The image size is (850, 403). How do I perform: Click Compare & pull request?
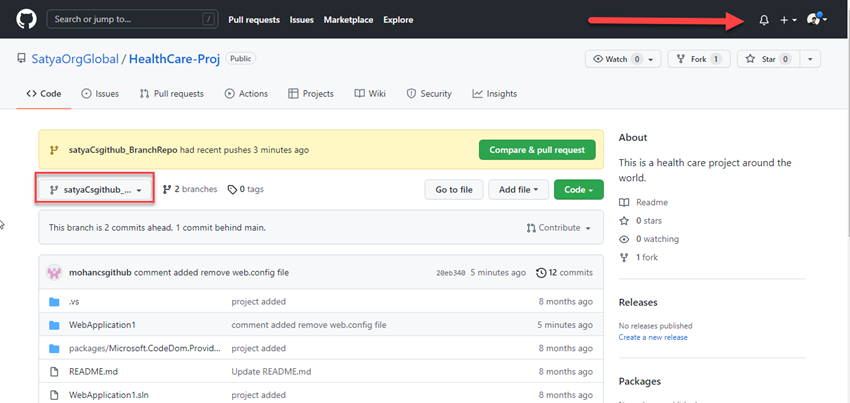tap(537, 150)
